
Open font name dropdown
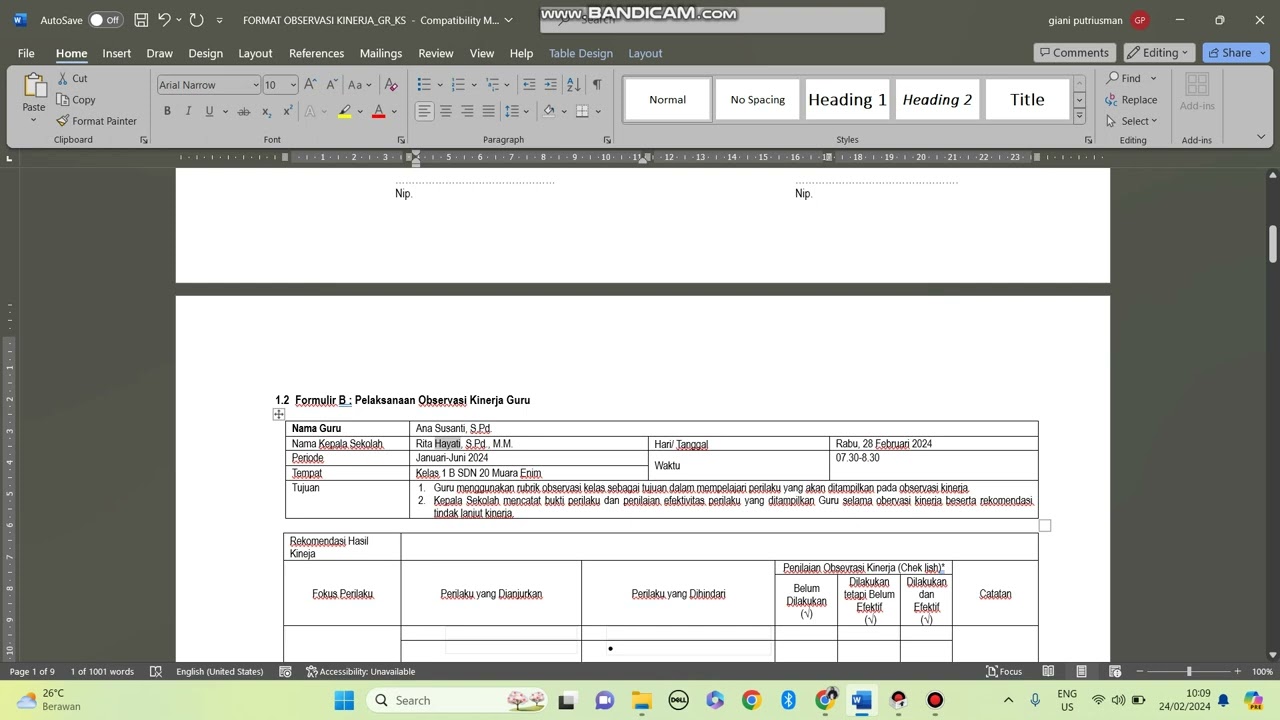tap(255, 85)
